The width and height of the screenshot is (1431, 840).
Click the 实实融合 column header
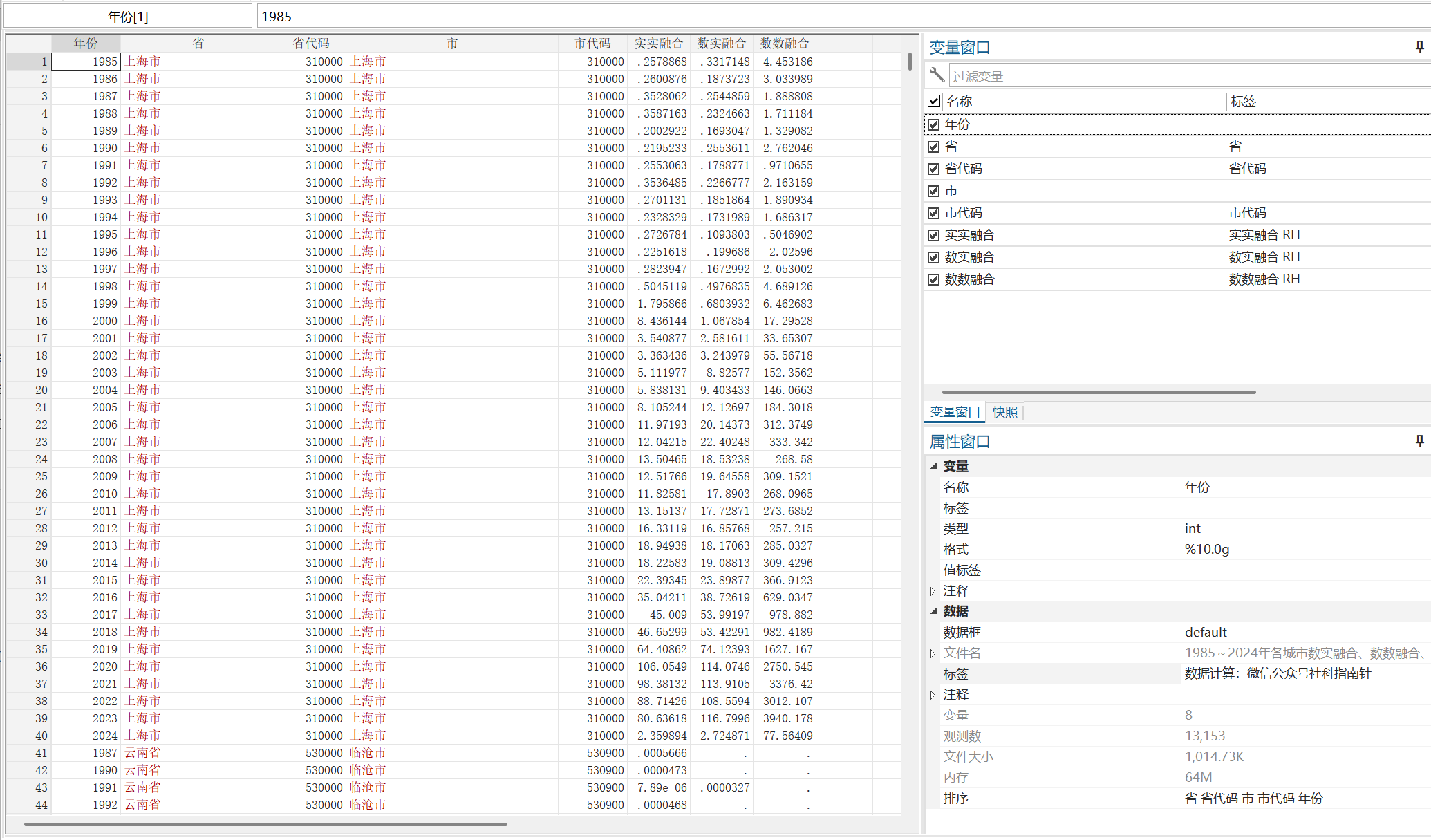[658, 44]
